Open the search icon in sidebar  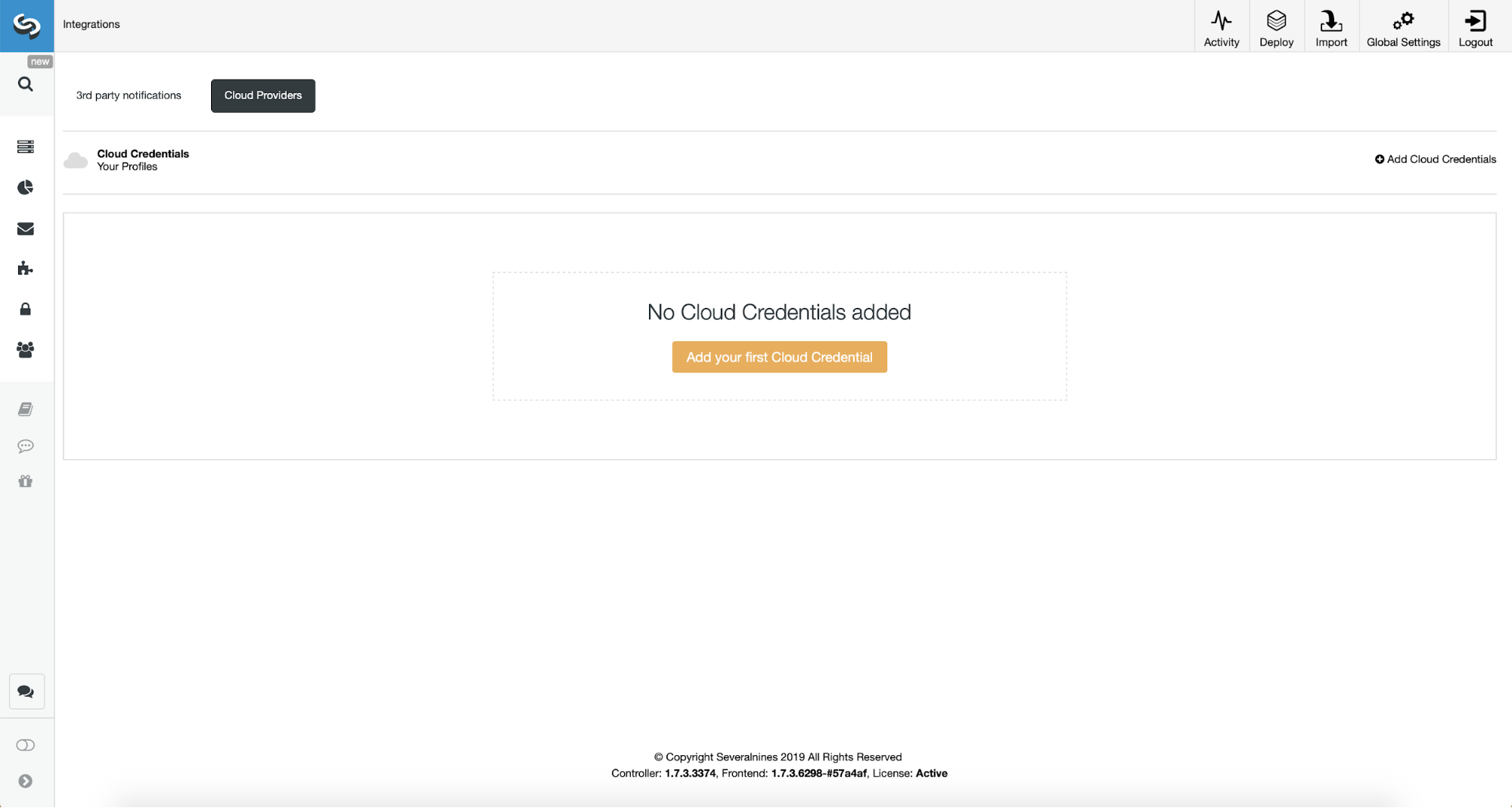click(x=26, y=84)
